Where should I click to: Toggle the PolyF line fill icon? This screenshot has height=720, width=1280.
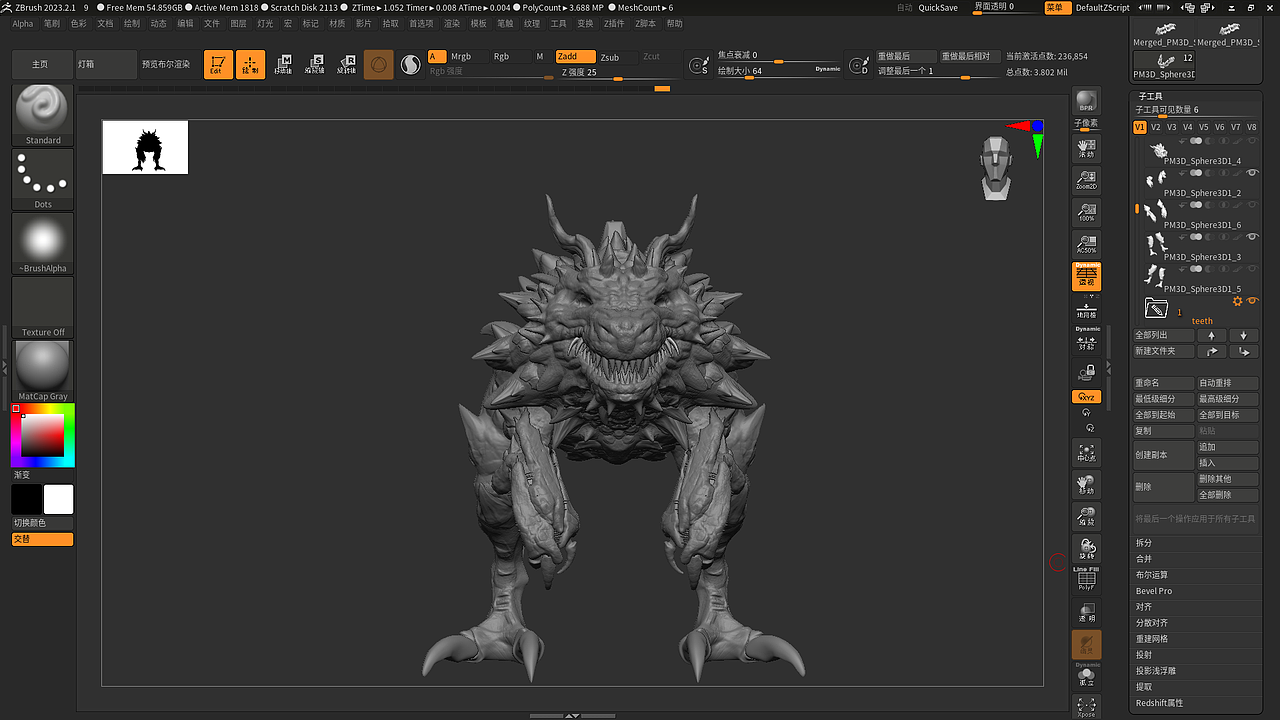pyautogui.click(x=1086, y=579)
